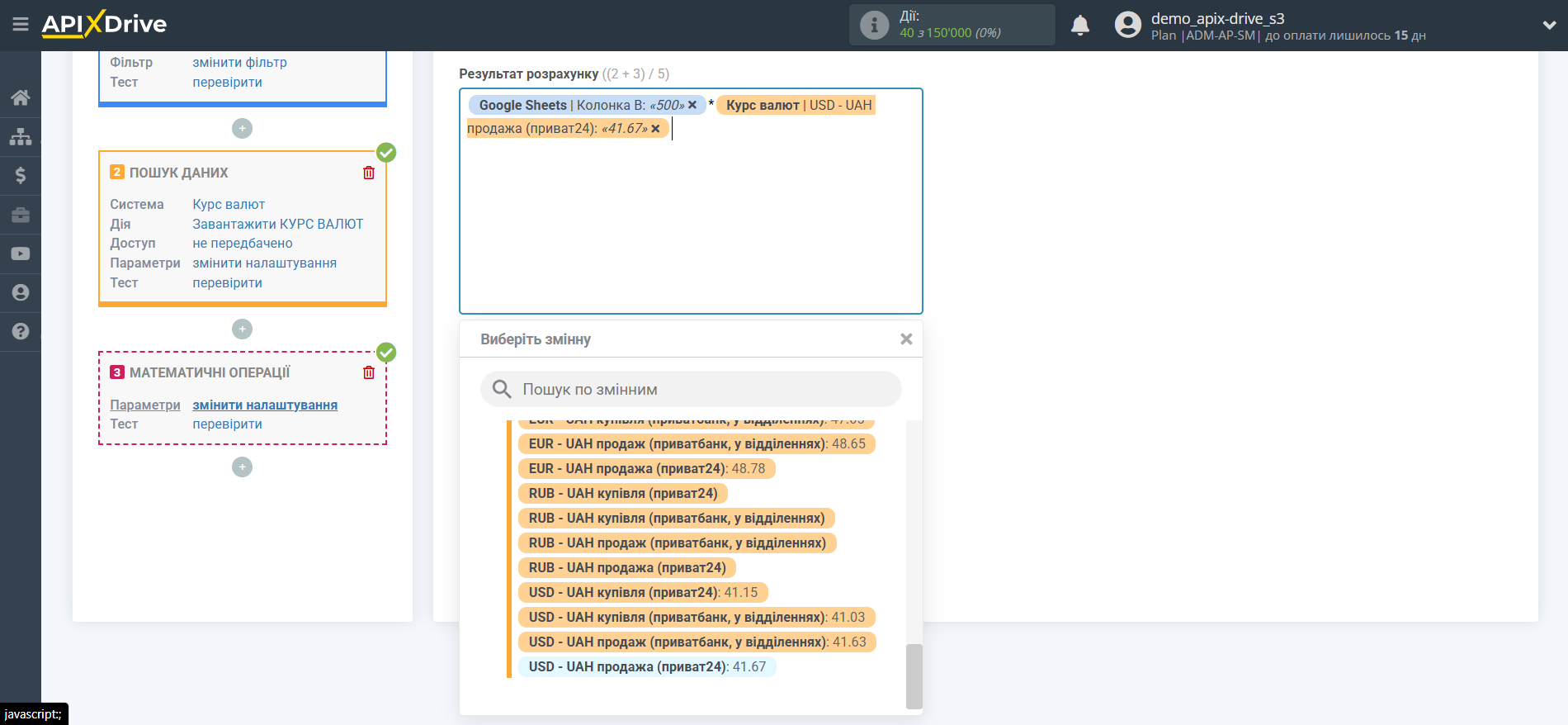The image size is (1568, 725).
Task: Remove the Курс валют 41.67 variable
Action: [655, 128]
